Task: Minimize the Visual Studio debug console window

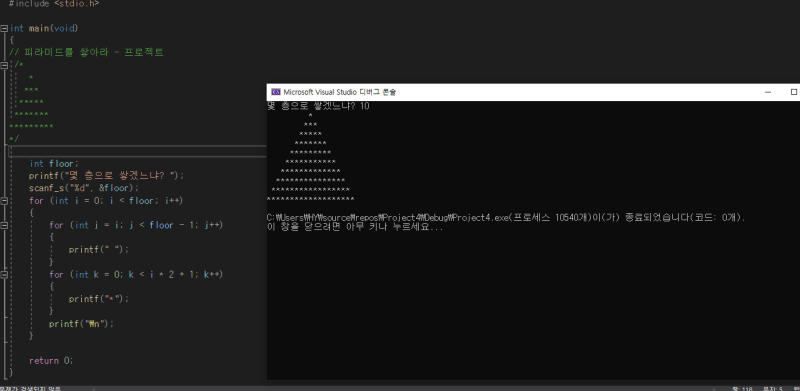Action: [x=768, y=92]
